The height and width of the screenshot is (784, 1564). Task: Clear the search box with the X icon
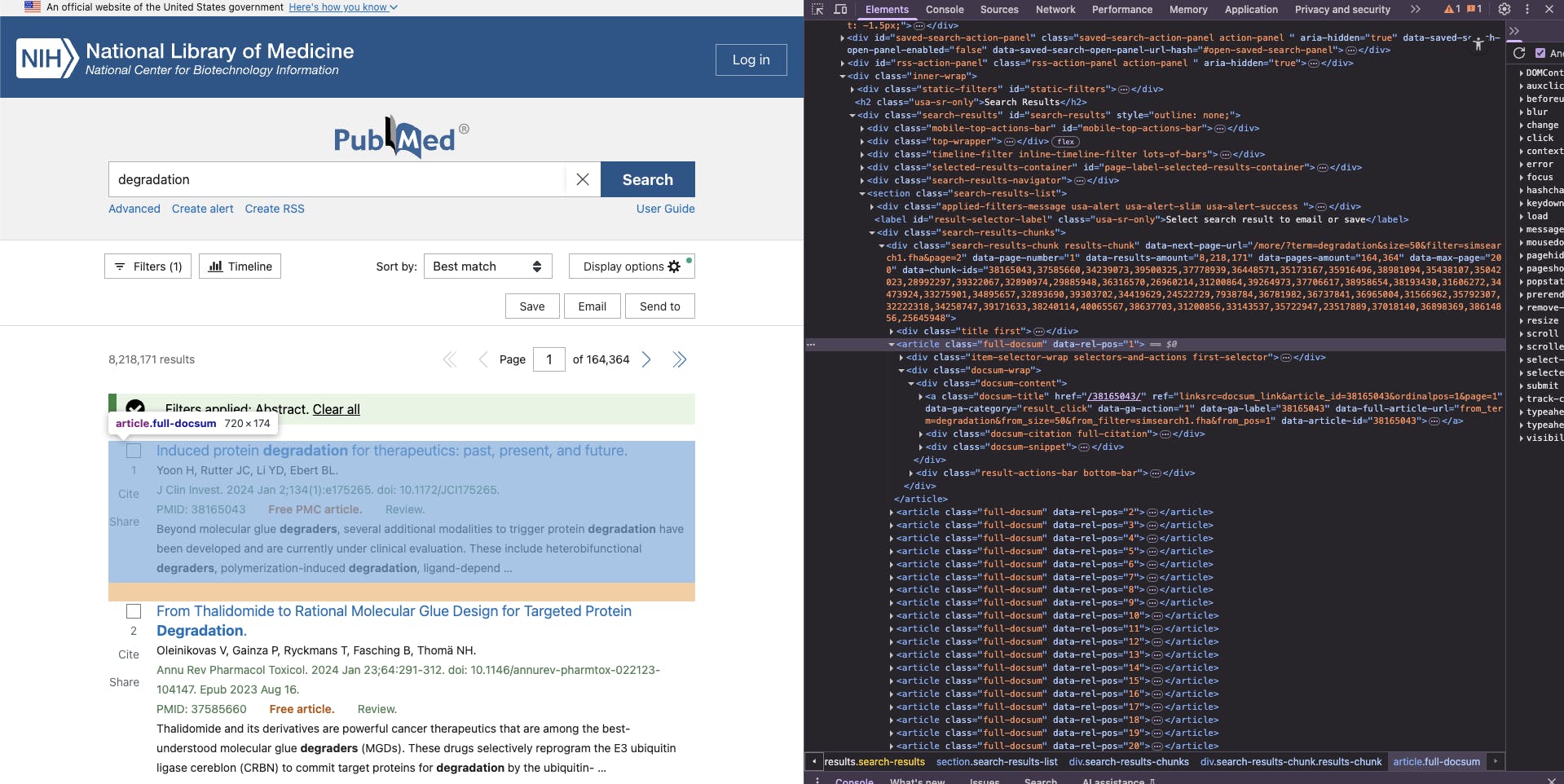click(x=583, y=179)
